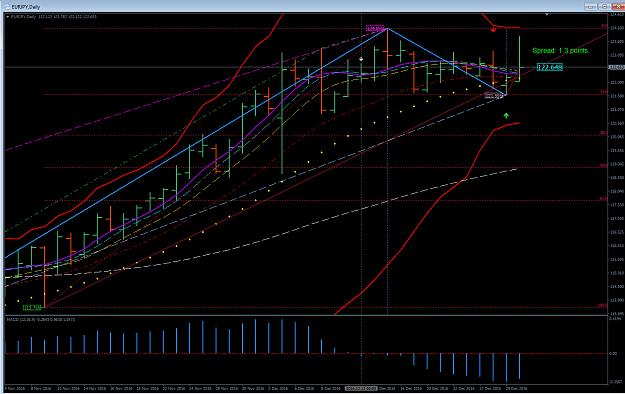Select the 'Spread: 1.3 points' green text
Screen dimensions: 625x394
tap(560, 51)
